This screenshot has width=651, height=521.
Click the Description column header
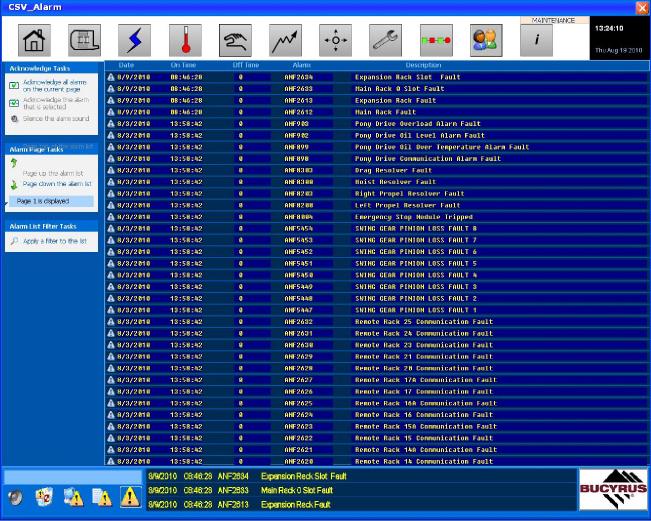click(x=423, y=65)
